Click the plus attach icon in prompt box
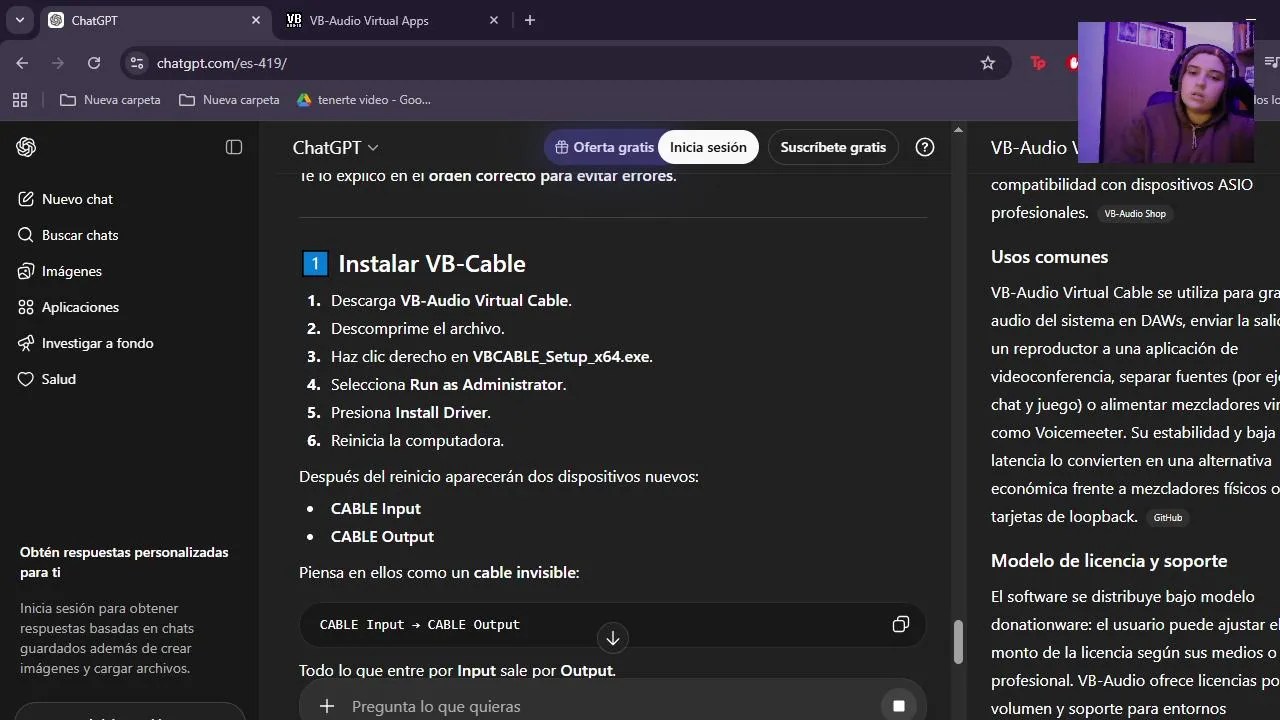The image size is (1280, 720). [x=326, y=706]
